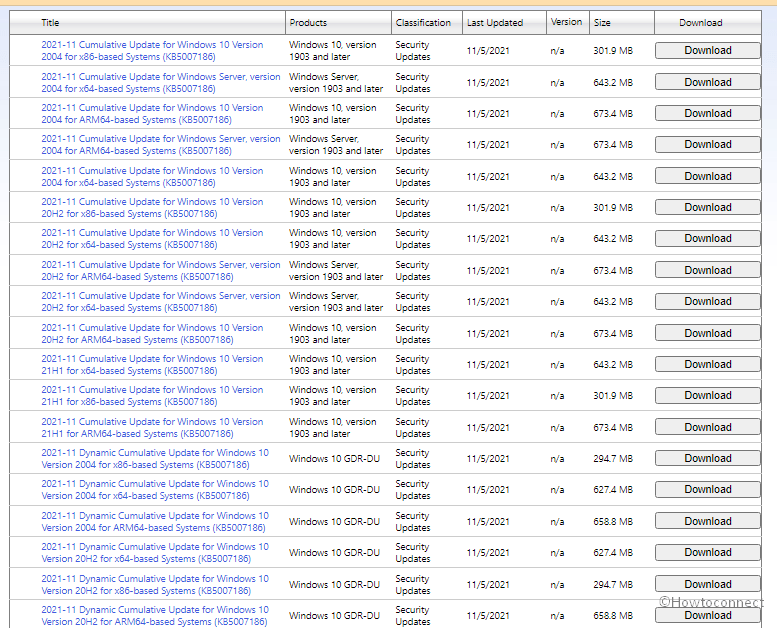Viewport: 777px width, 628px height.
Task: Sort list by Size column header
Action: [602, 22]
